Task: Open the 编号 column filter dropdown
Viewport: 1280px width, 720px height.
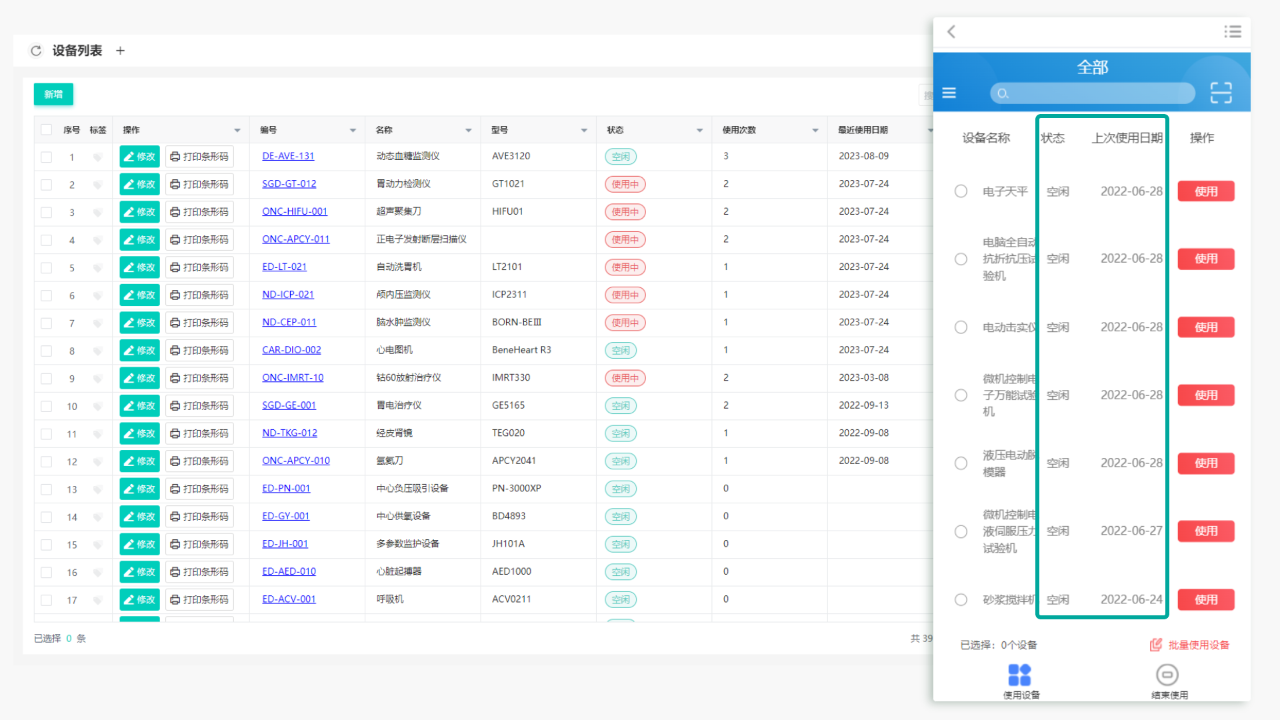Action: pyautogui.click(x=353, y=131)
